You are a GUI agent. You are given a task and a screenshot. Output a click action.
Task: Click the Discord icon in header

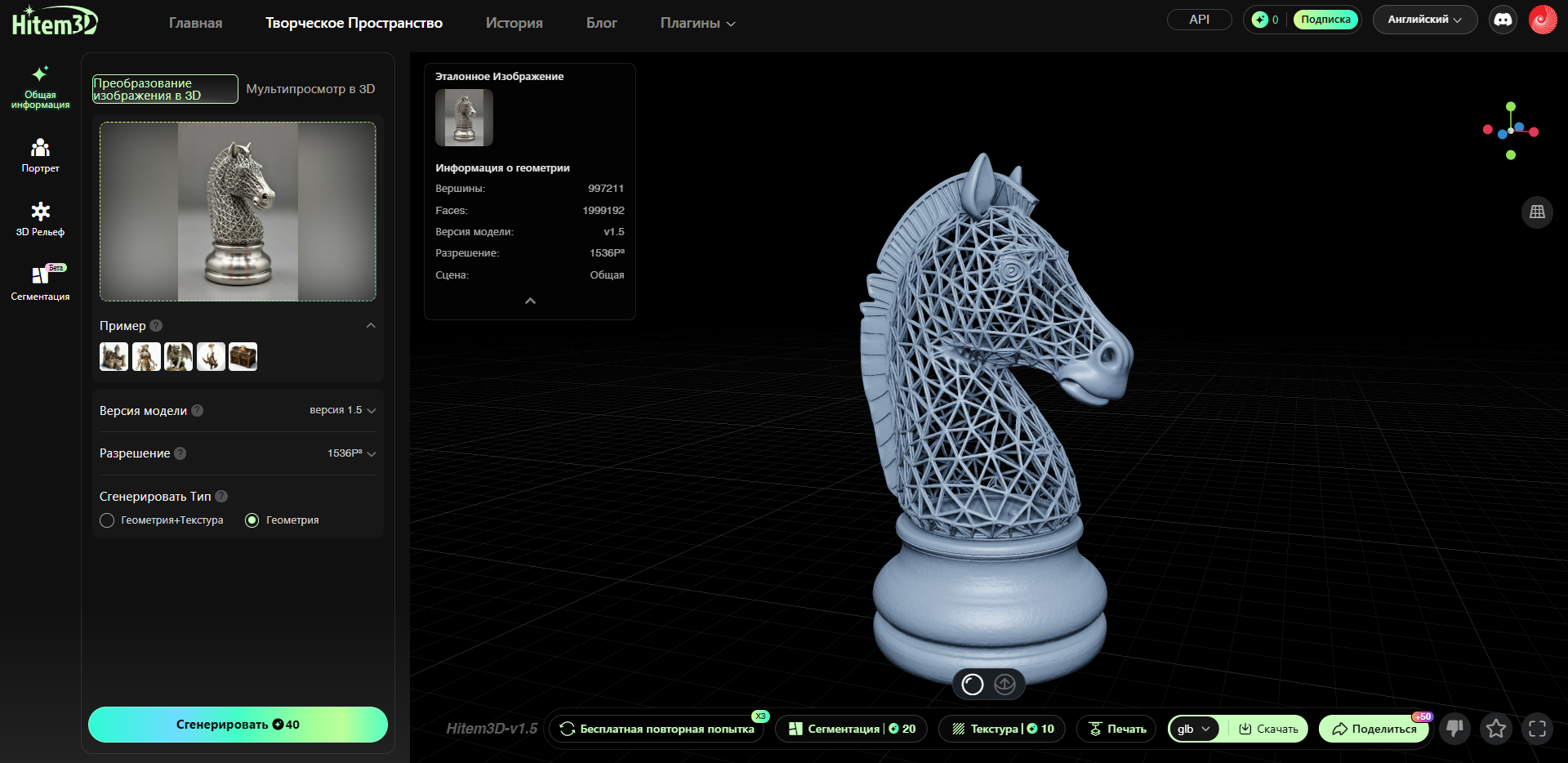[1503, 20]
